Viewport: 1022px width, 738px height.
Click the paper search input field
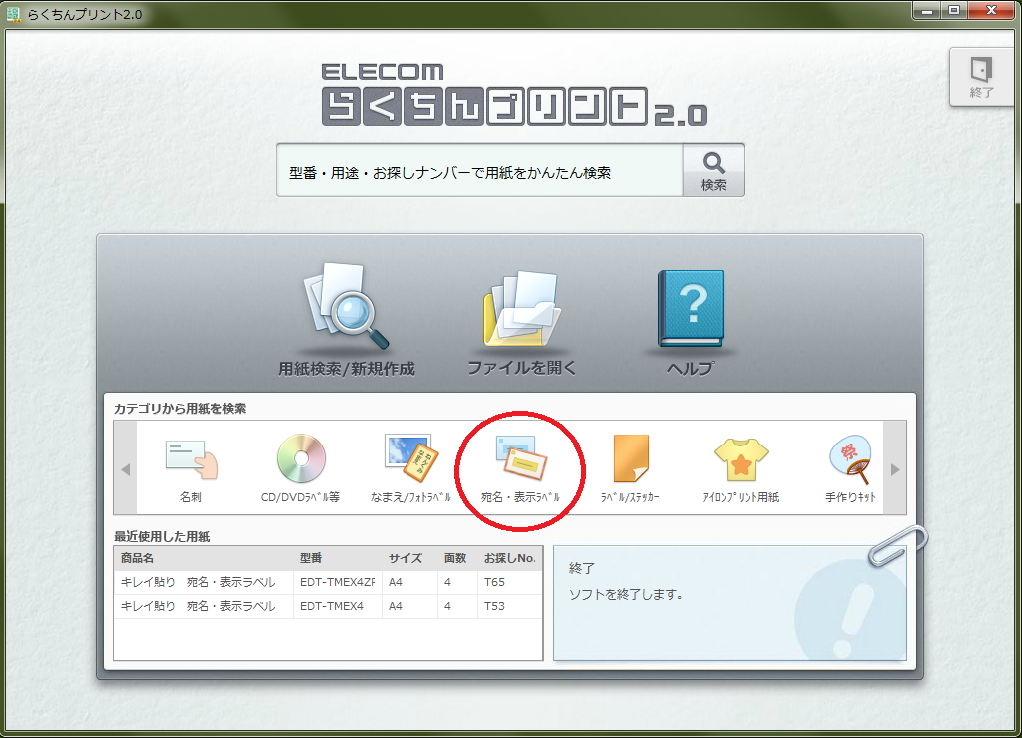480,170
